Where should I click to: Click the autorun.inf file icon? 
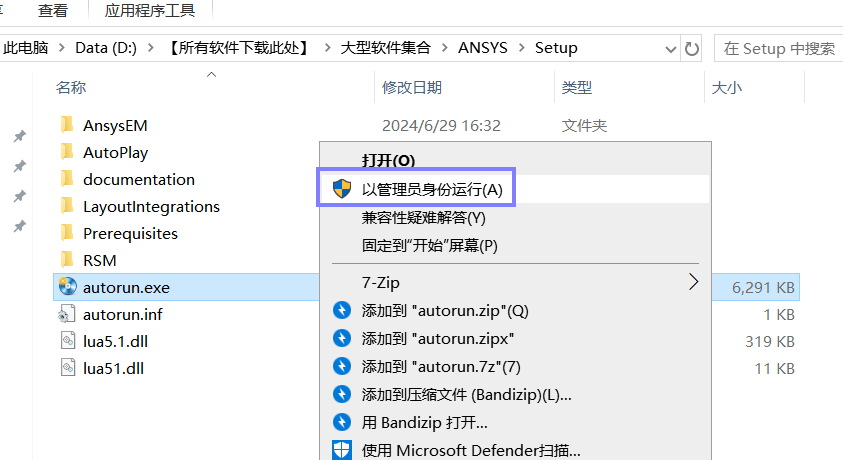(x=67, y=313)
